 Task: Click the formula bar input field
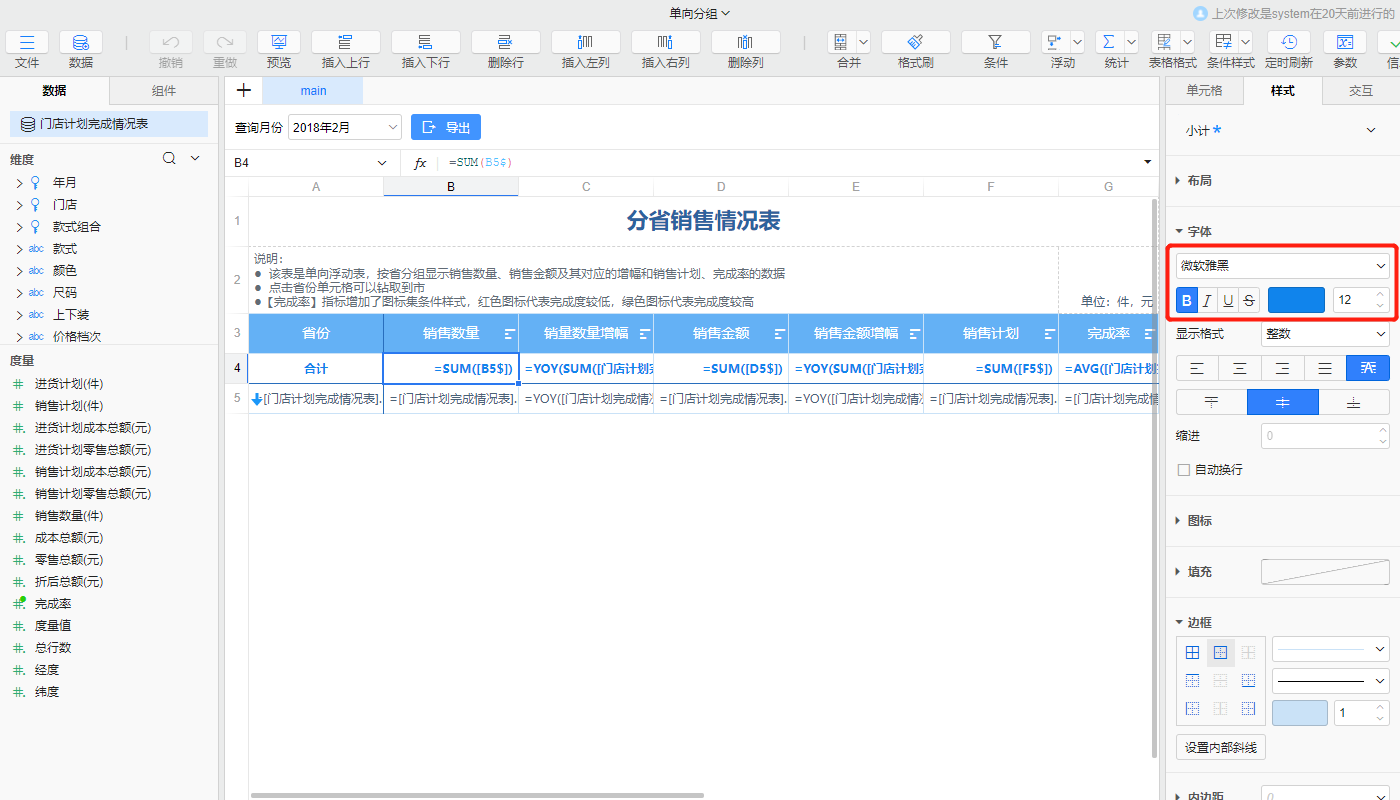[790, 163]
